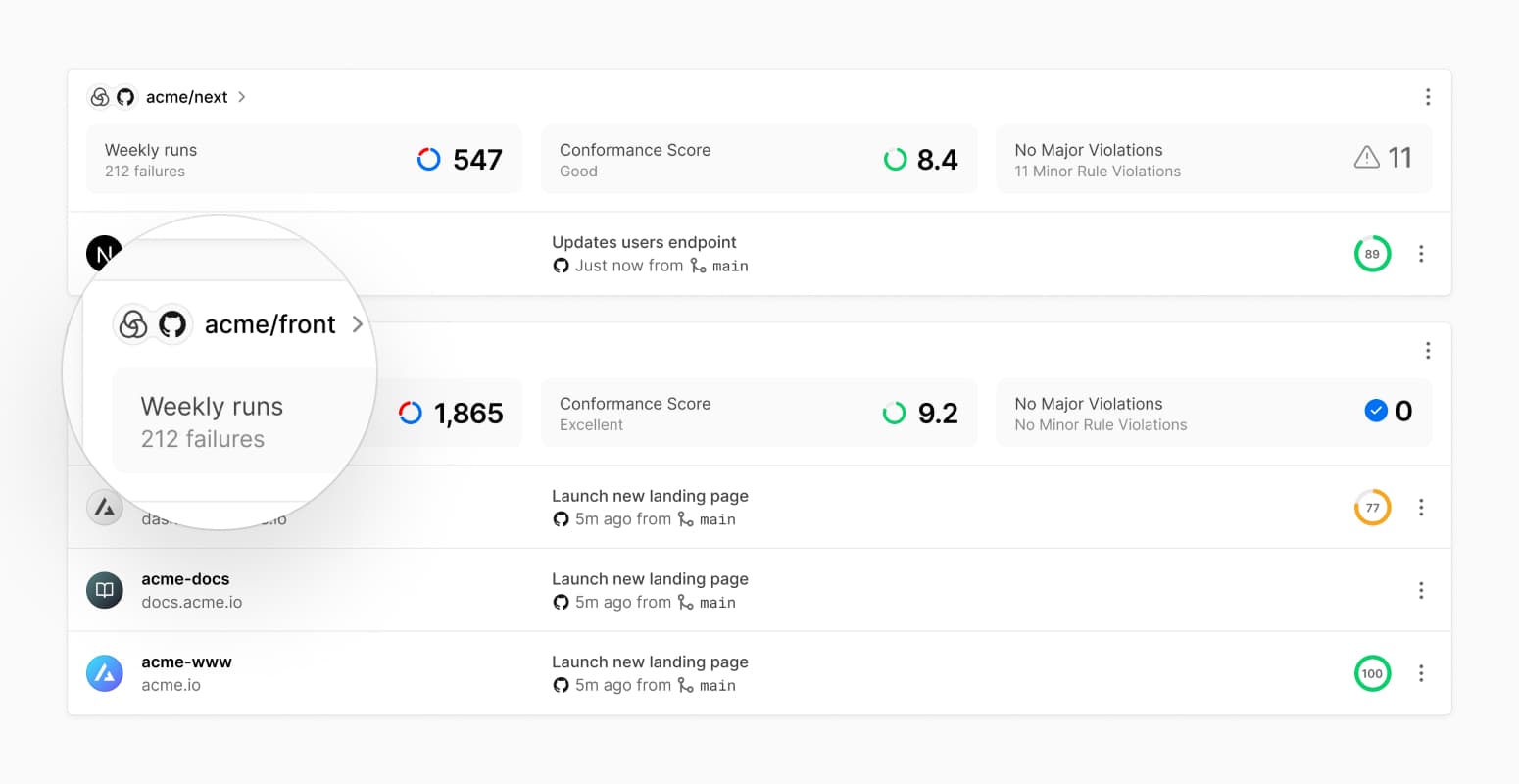This screenshot has height=784, width=1519.
Task: Open options menu for the acme-docs row
Action: [x=1420, y=590]
